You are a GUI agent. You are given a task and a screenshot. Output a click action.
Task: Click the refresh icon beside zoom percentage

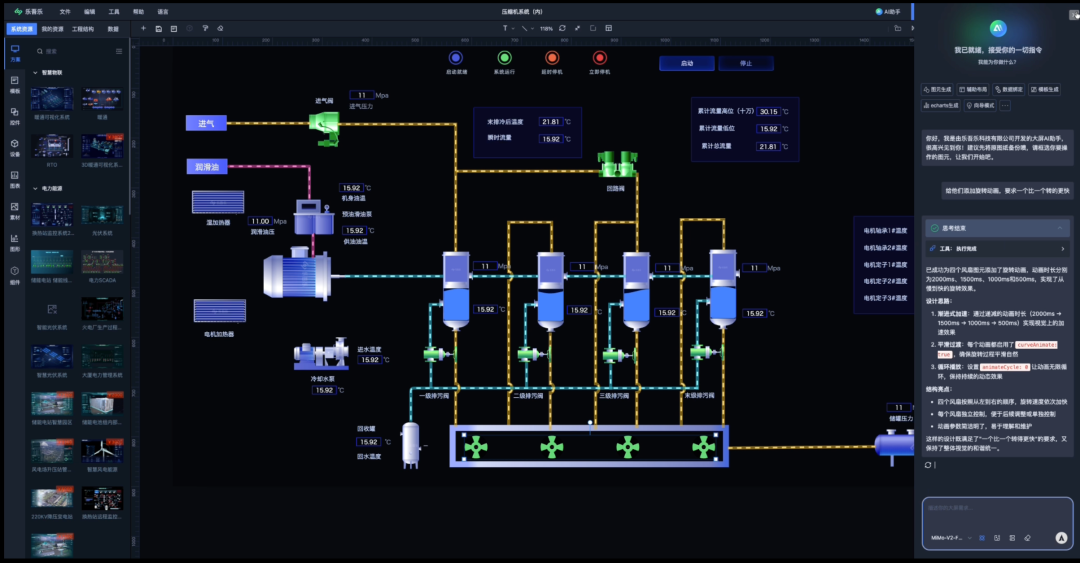click(x=562, y=28)
